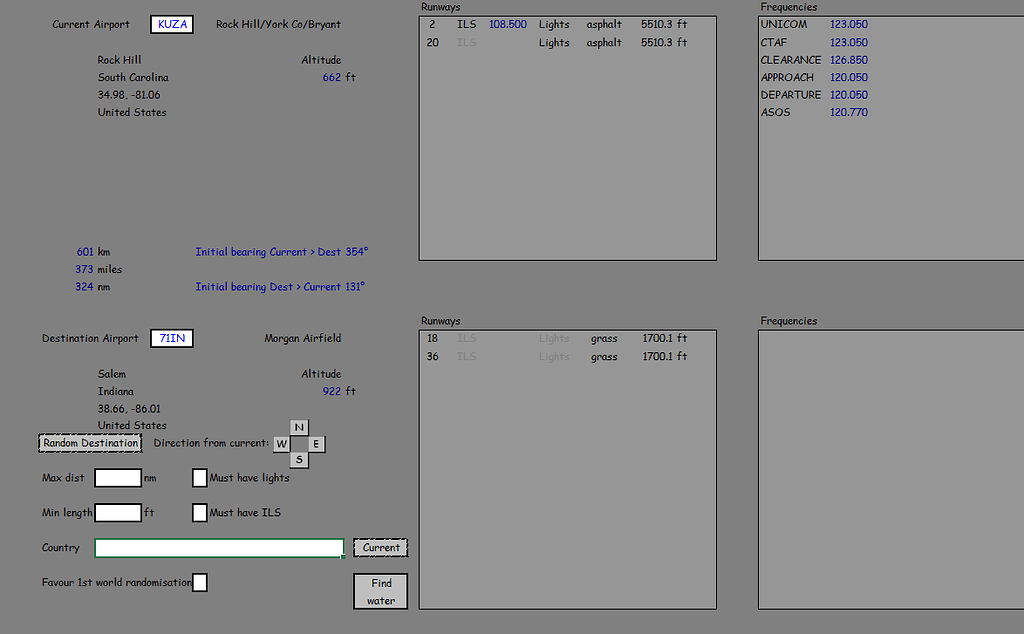The image size is (1024, 634).
Task: Enable the Must have lights checkbox
Action: [x=199, y=477]
